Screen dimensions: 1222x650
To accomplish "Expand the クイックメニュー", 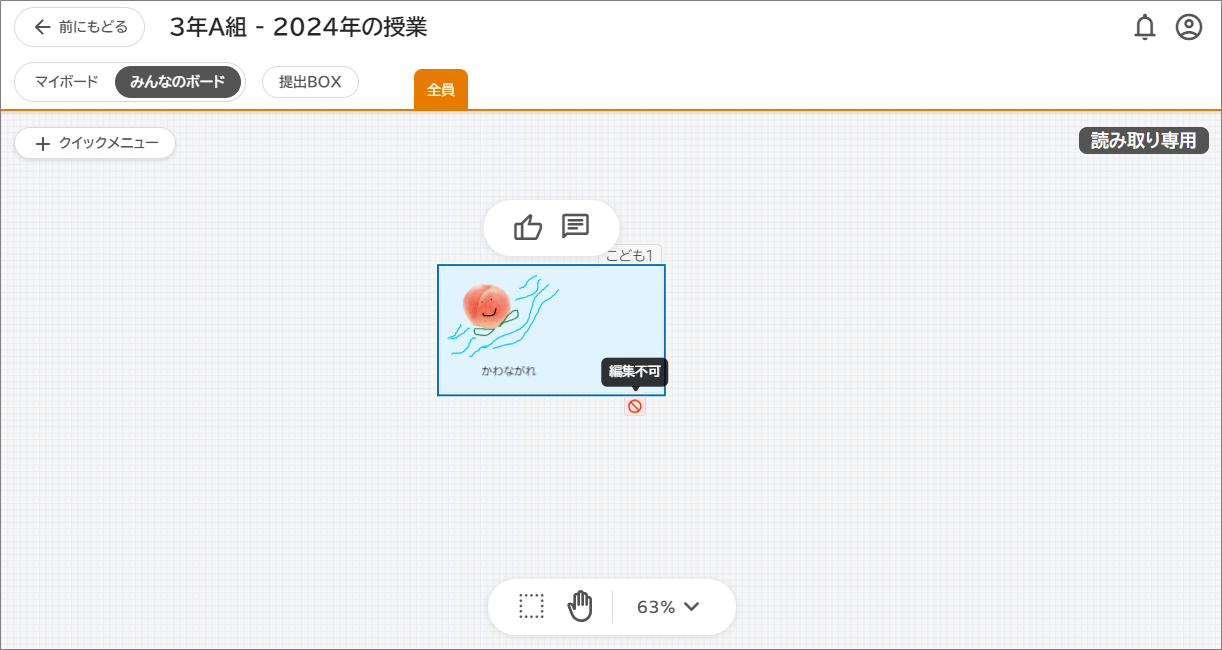I will (x=95, y=143).
